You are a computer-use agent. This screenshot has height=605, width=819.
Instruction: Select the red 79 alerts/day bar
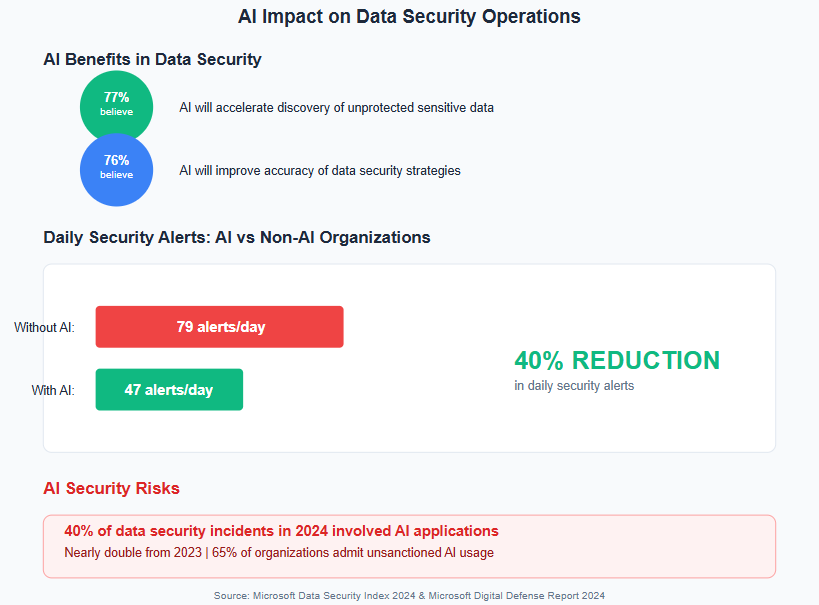click(219, 327)
